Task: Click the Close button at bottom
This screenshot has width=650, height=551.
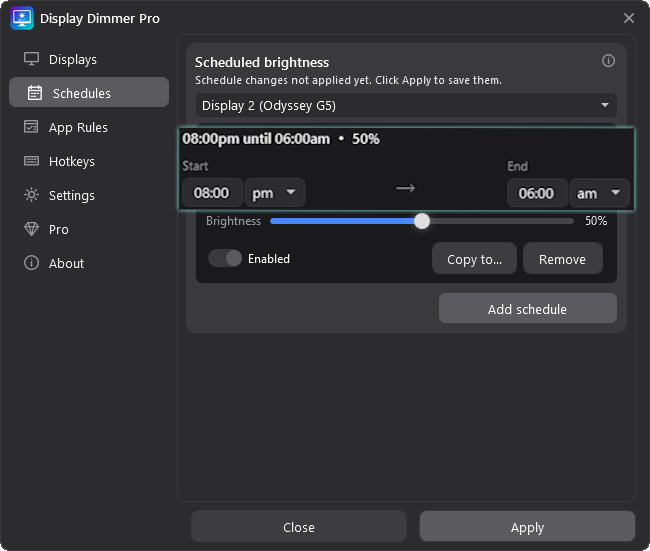Action: point(298,527)
